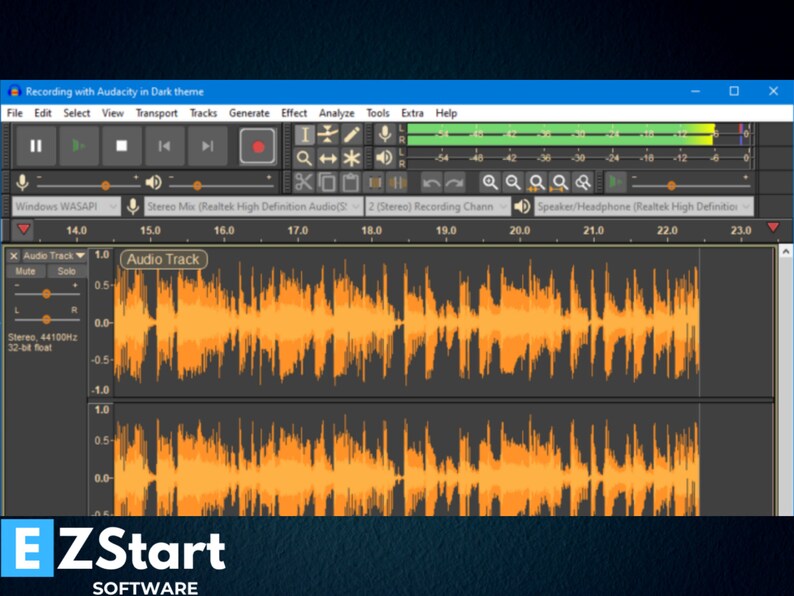Click the playback level meter bar
The image size is (794, 596).
(x=578, y=158)
